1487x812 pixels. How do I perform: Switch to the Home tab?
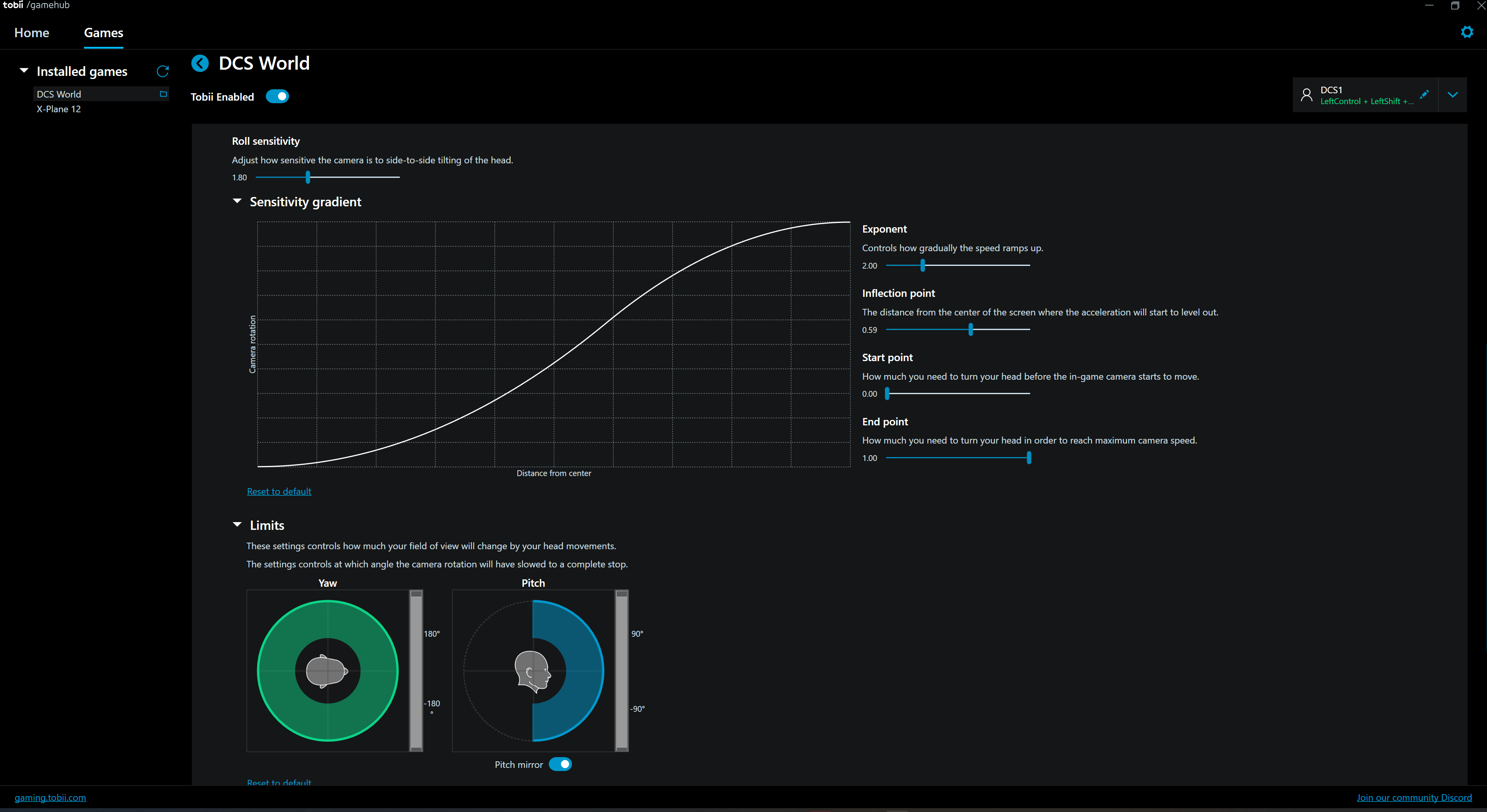pyautogui.click(x=32, y=33)
